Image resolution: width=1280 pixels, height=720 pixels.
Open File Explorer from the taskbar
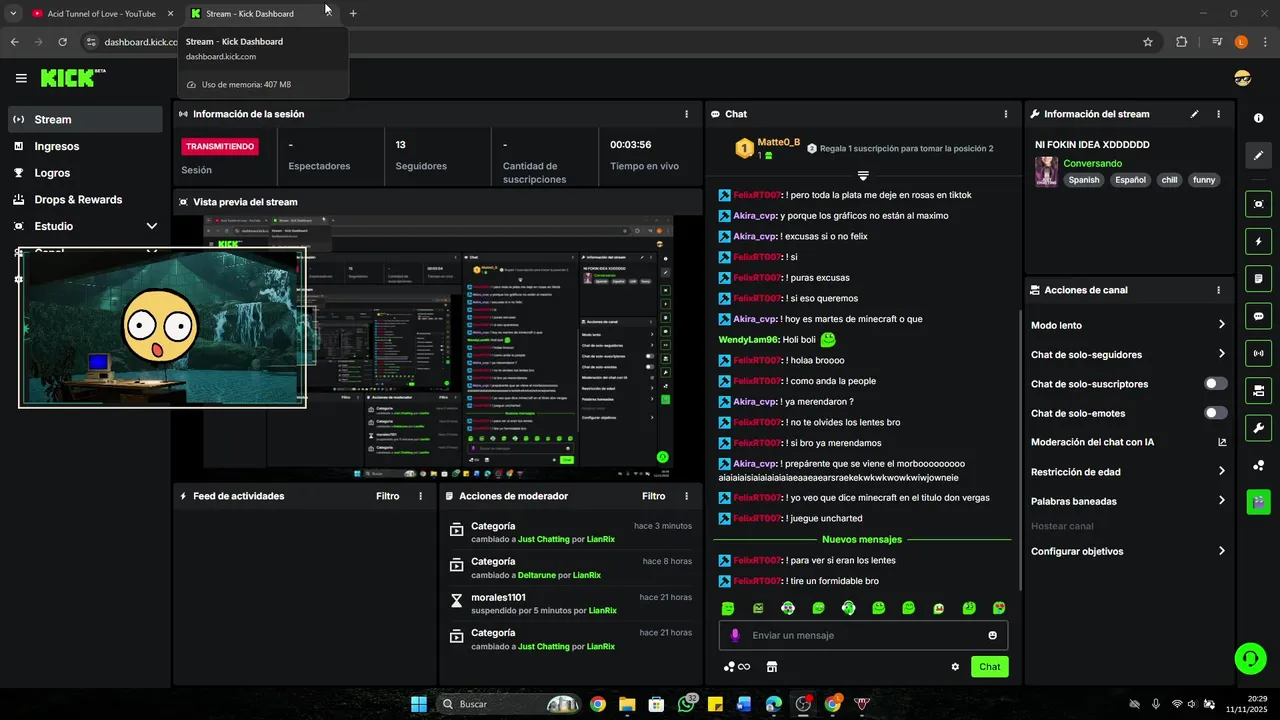coord(627,704)
